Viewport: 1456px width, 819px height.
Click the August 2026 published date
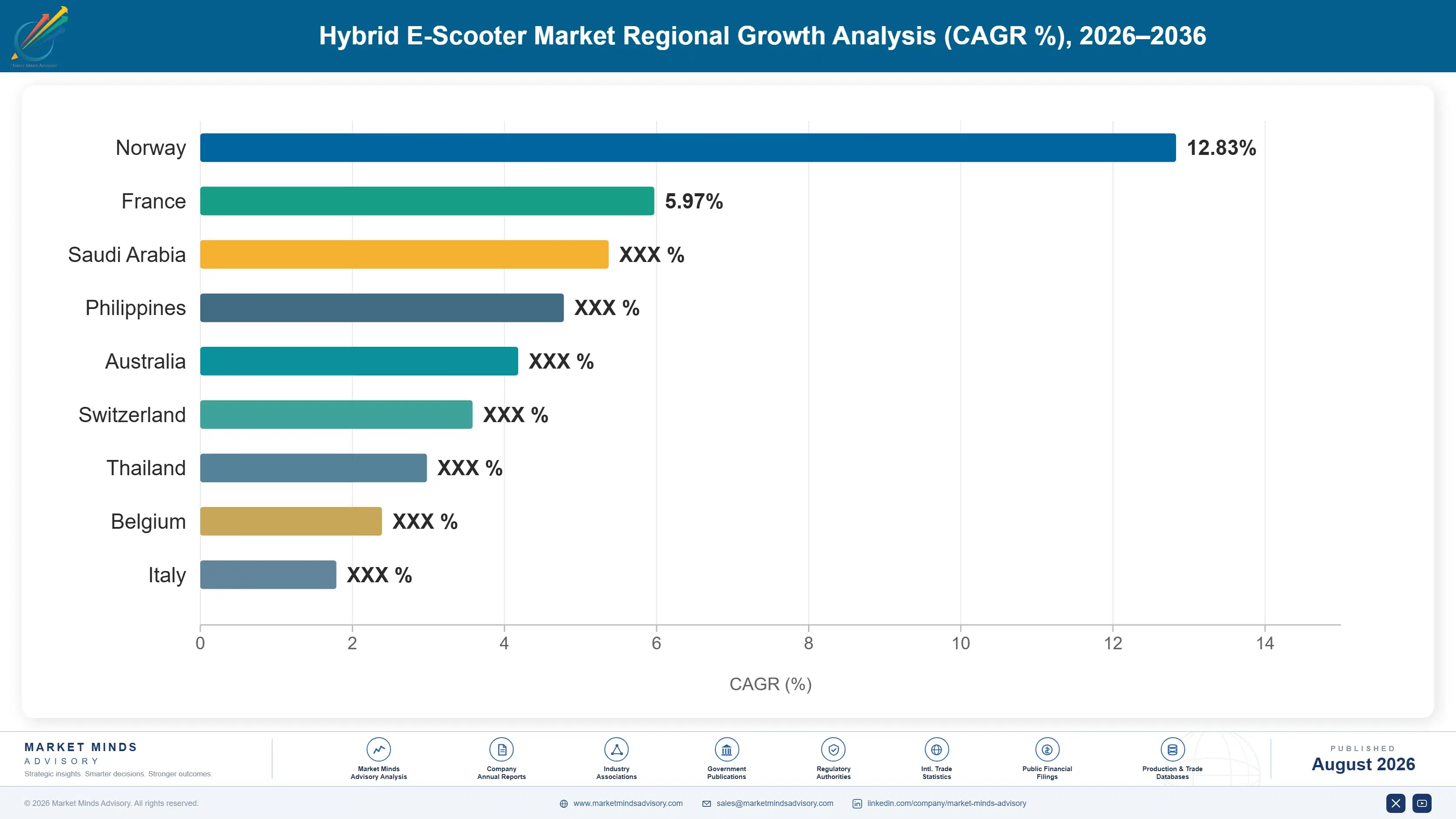coord(1363,764)
